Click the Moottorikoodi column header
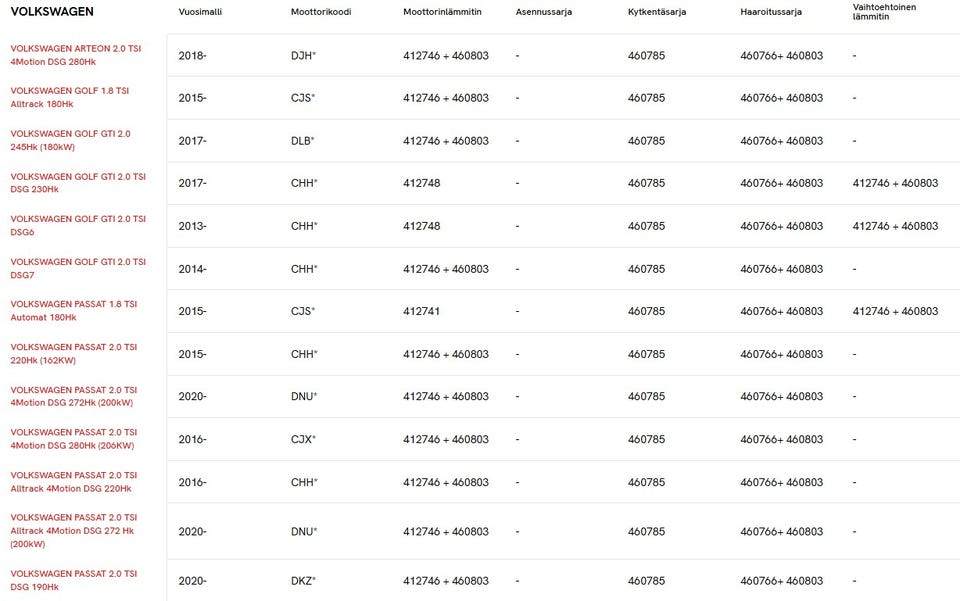Screen dimensions: 960x601 [x=314, y=12]
